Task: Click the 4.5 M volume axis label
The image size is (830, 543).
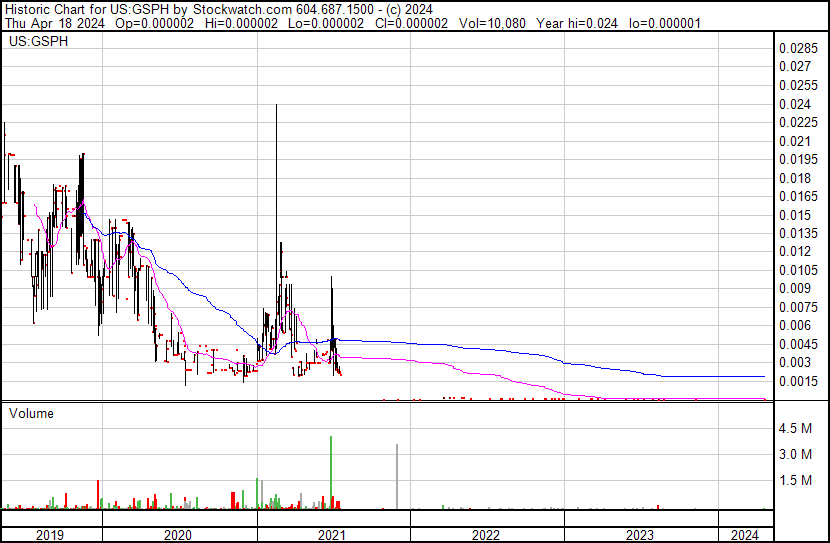Action: pyautogui.click(x=795, y=428)
